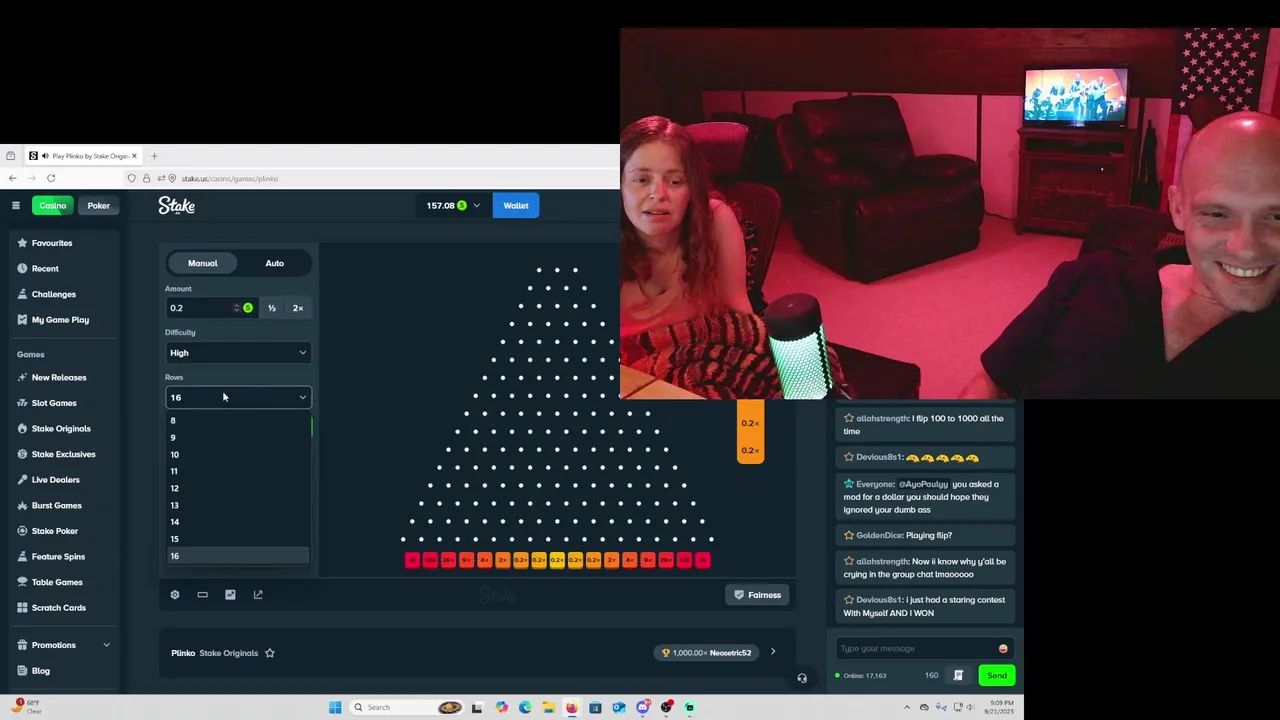This screenshot has width=1280, height=720.
Task: Open the Fairness dialog
Action: point(757,595)
